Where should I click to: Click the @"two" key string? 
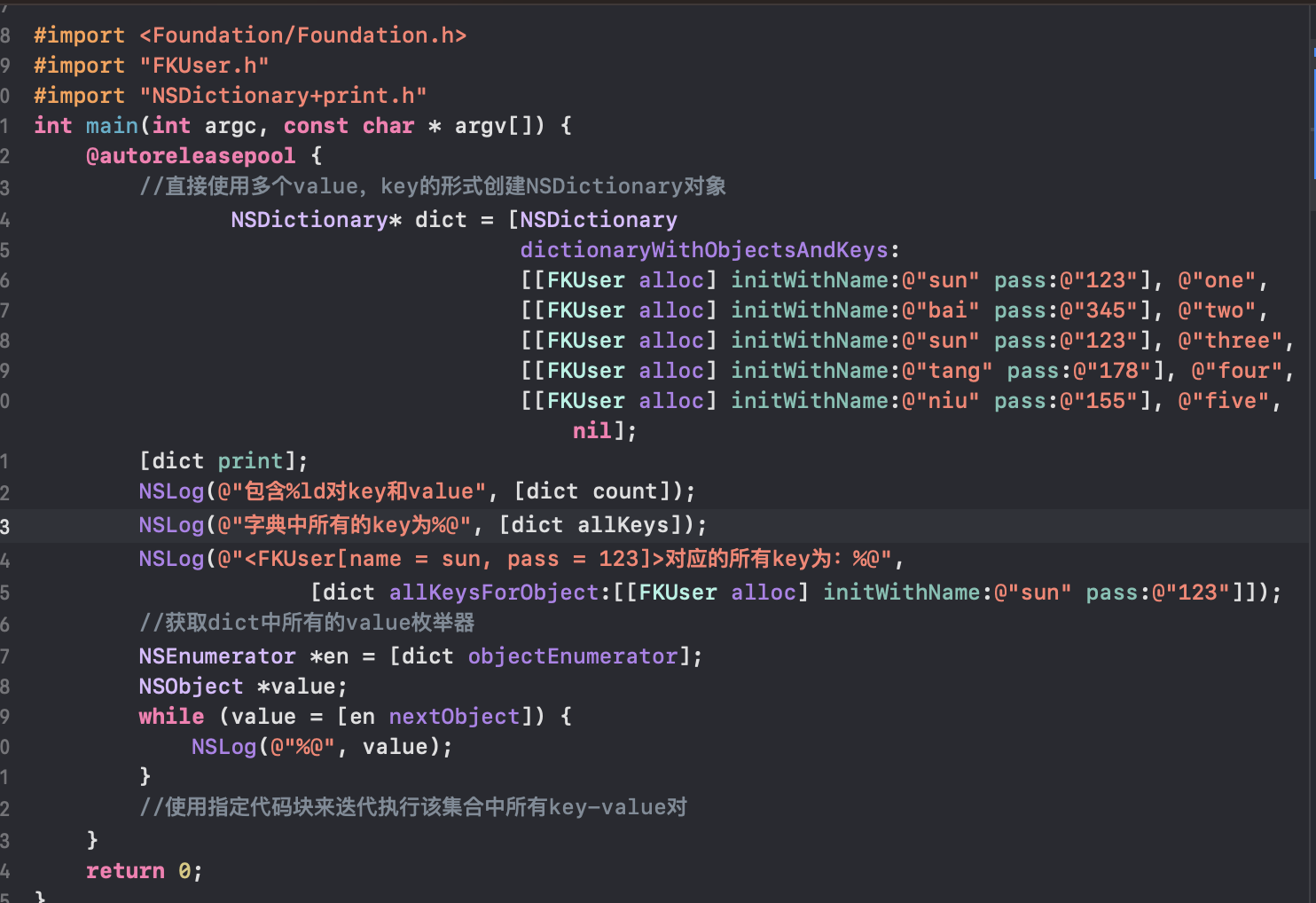[1217, 310]
